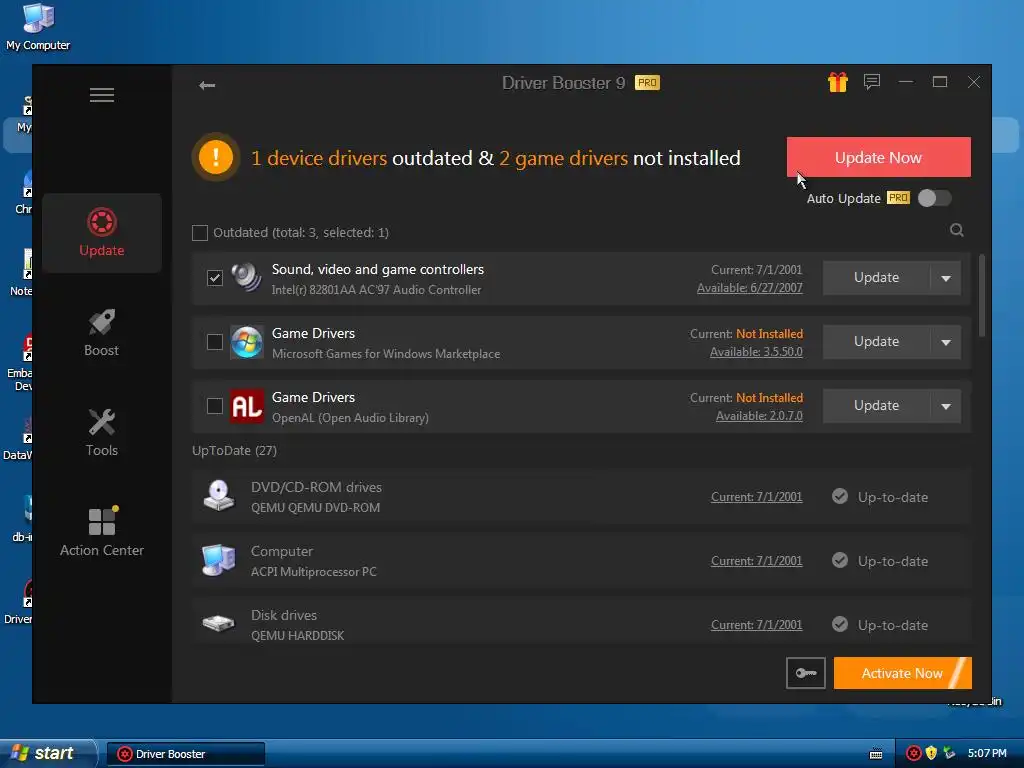Open the feedback speech bubble icon
The image size is (1024, 768).
click(x=872, y=82)
